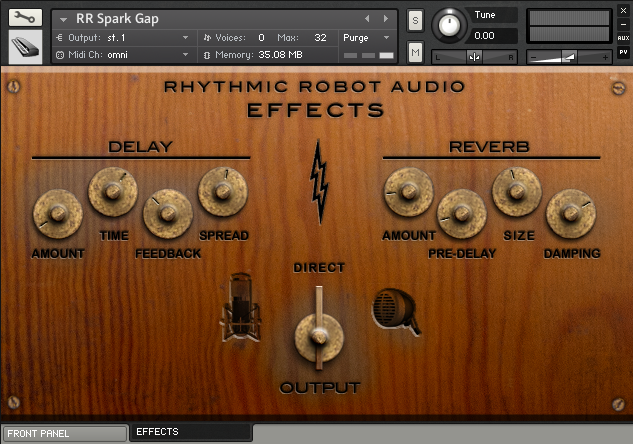Click the Reverb Amount knob

[409, 191]
